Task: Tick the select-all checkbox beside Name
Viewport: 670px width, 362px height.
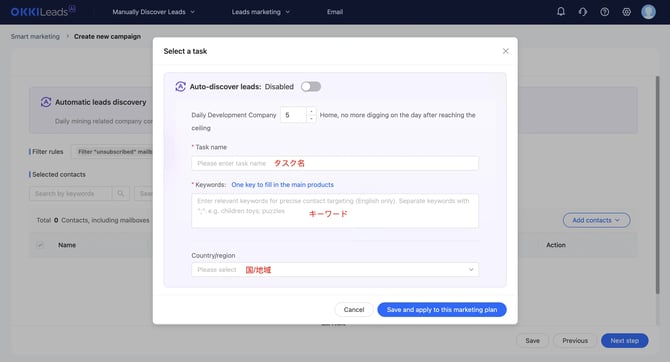Action: point(40,245)
